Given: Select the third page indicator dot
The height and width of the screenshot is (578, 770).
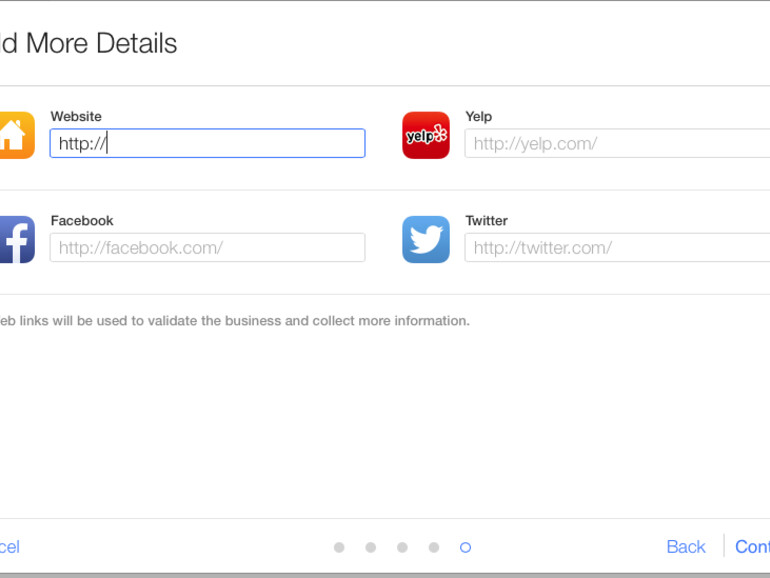Looking at the screenshot, I should click(x=402, y=547).
